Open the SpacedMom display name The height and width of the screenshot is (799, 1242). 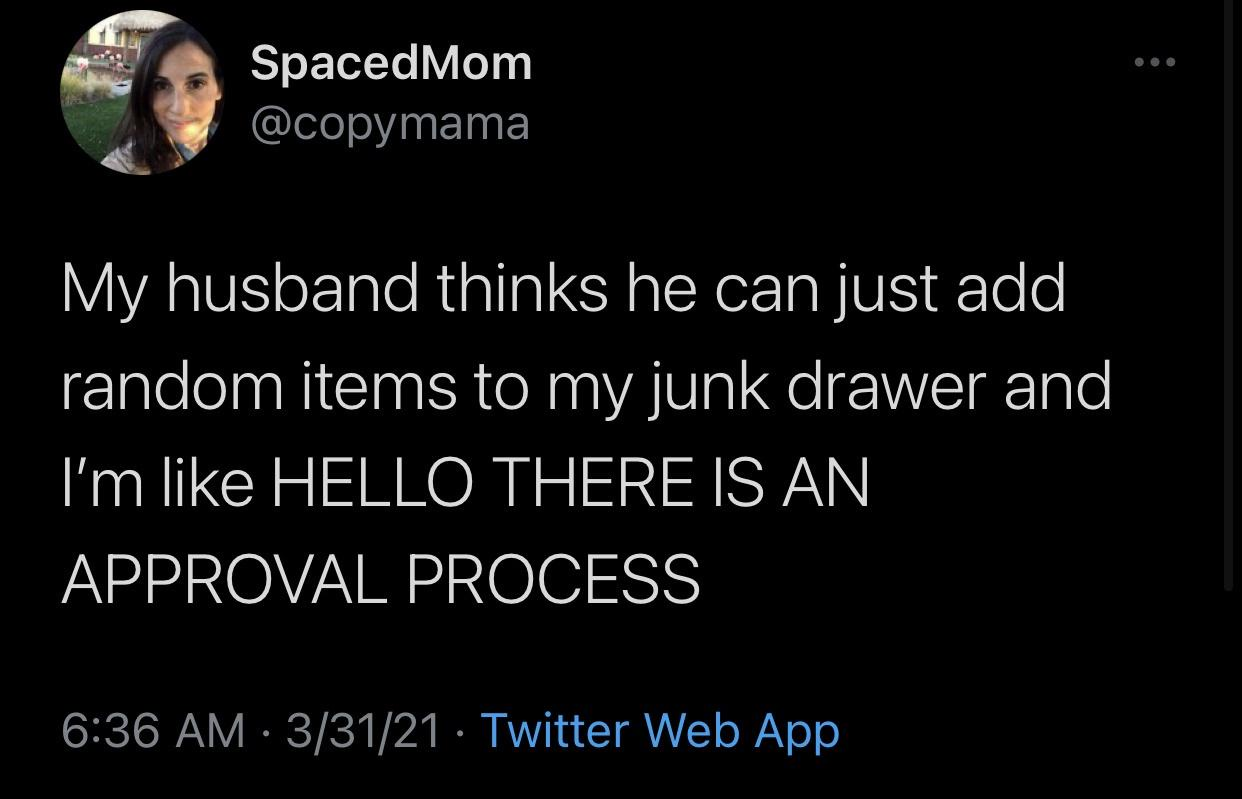point(390,63)
